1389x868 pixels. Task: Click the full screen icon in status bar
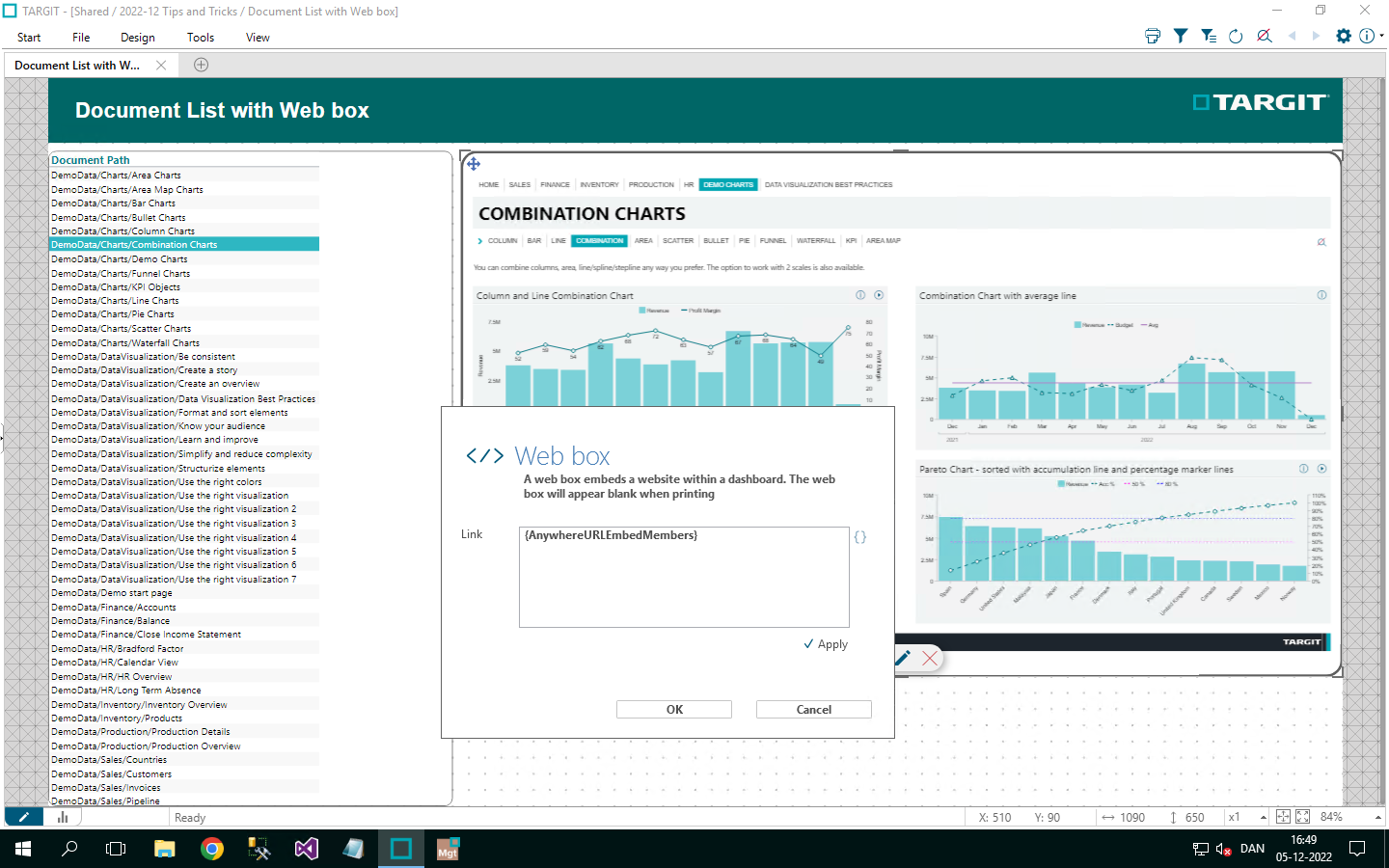[x=1302, y=817]
